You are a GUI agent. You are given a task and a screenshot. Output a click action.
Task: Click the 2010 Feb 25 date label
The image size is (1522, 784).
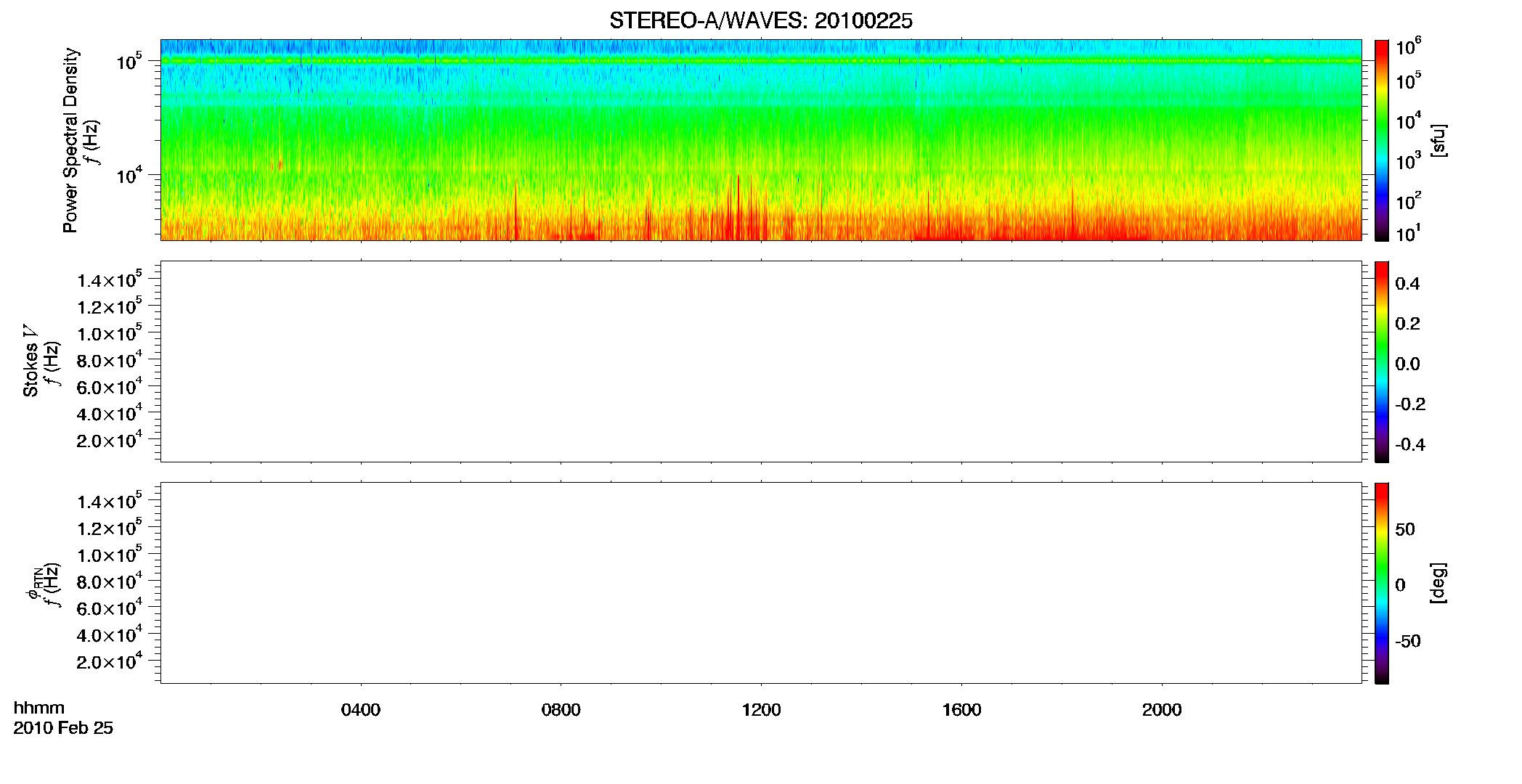pos(63,727)
